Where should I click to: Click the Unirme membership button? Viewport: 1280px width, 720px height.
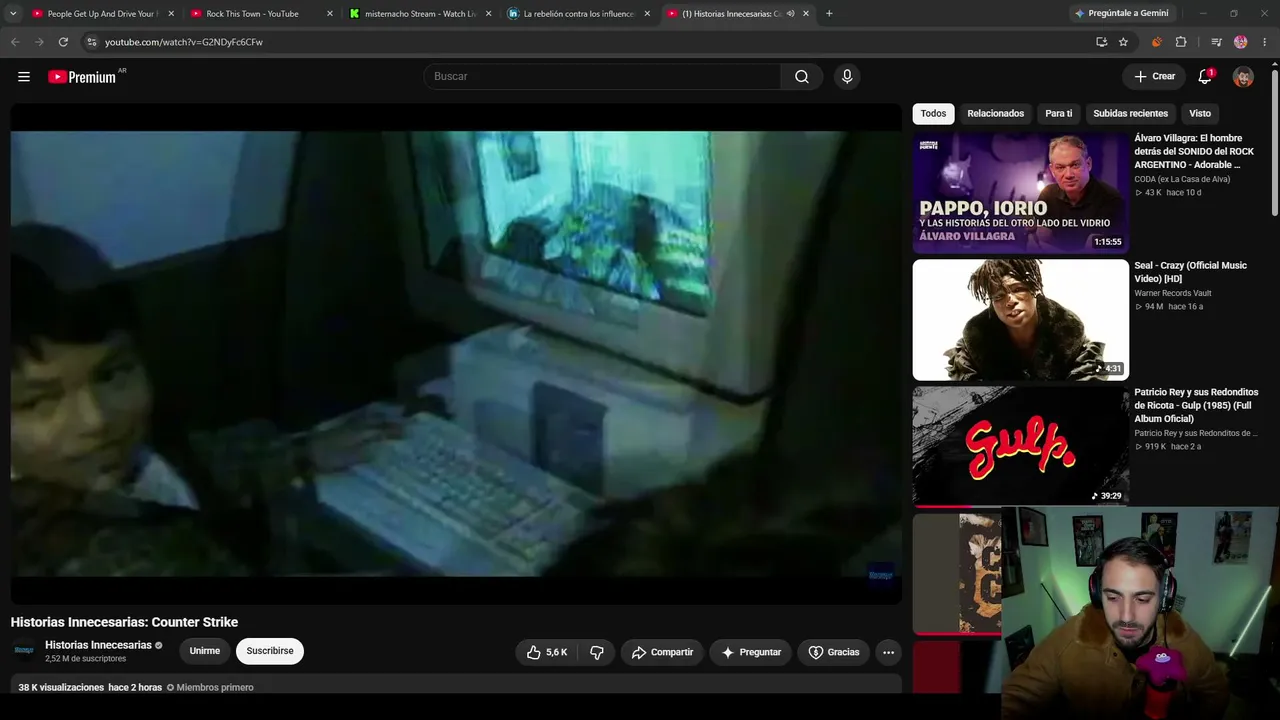click(x=205, y=651)
